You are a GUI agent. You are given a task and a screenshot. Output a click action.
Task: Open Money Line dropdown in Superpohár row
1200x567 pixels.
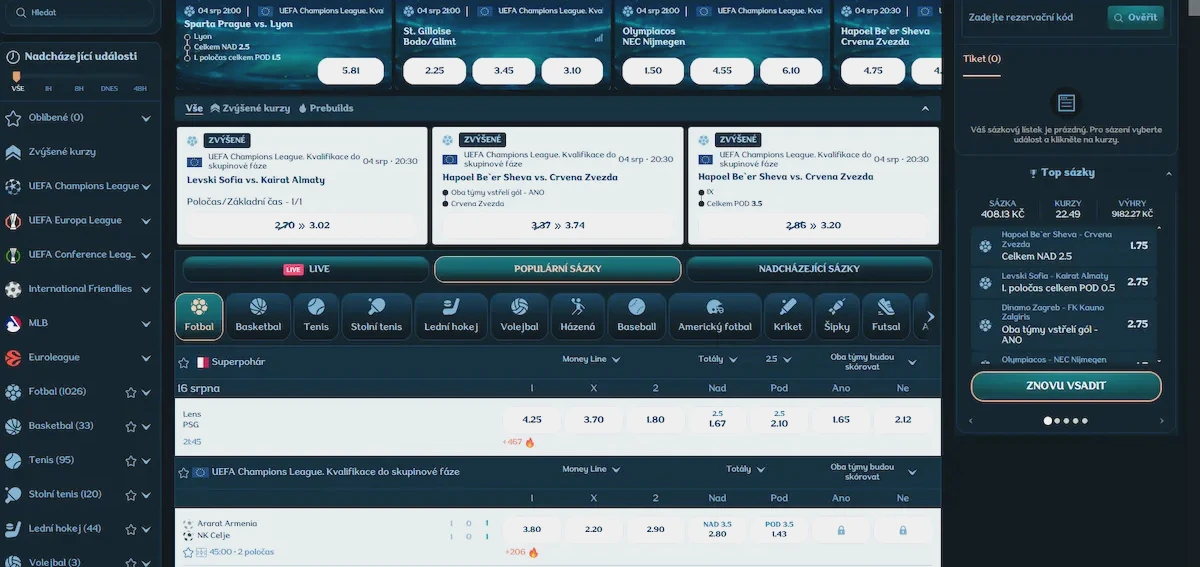(591, 359)
